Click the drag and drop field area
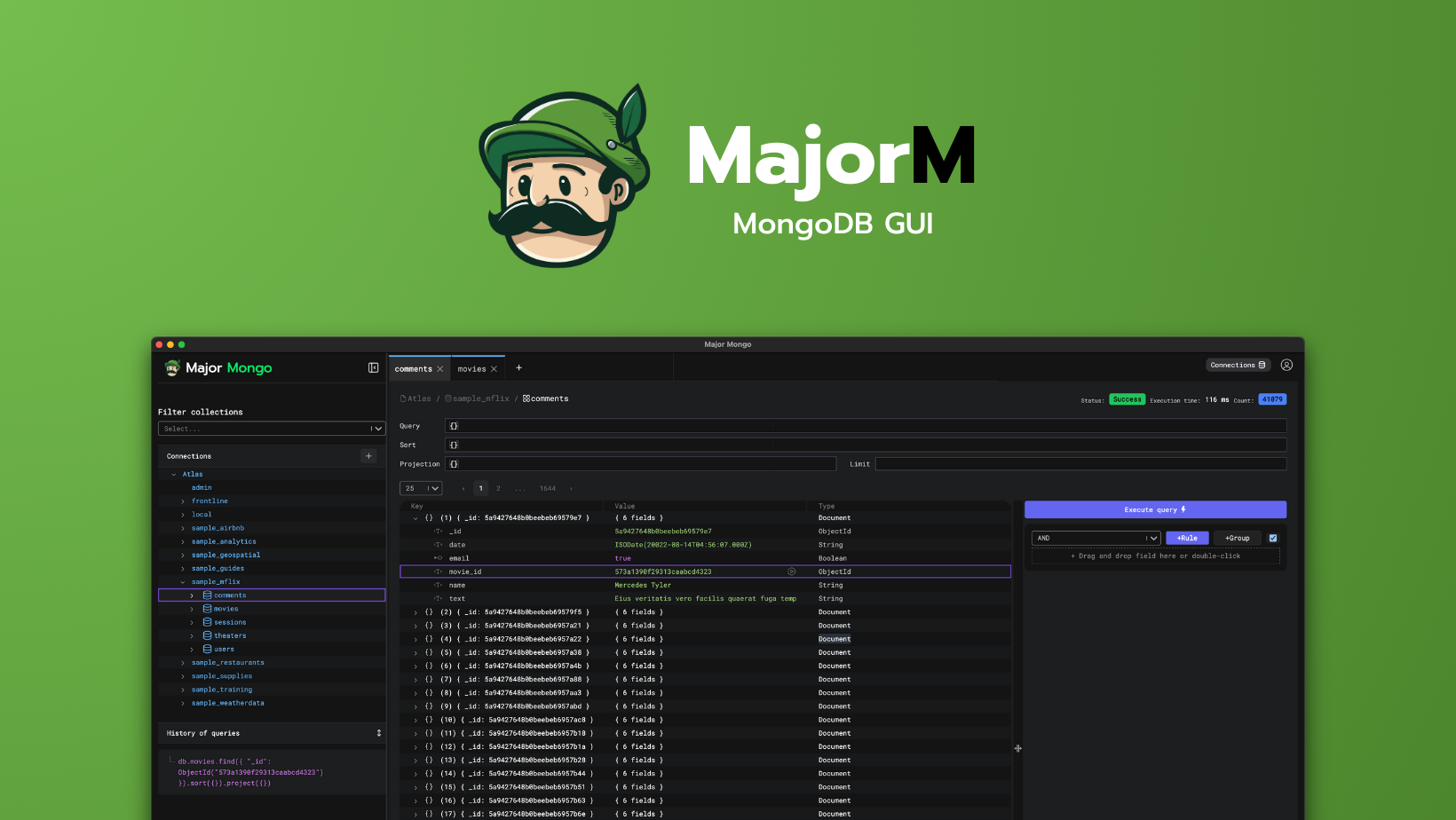1456x820 pixels. [1155, 556]
